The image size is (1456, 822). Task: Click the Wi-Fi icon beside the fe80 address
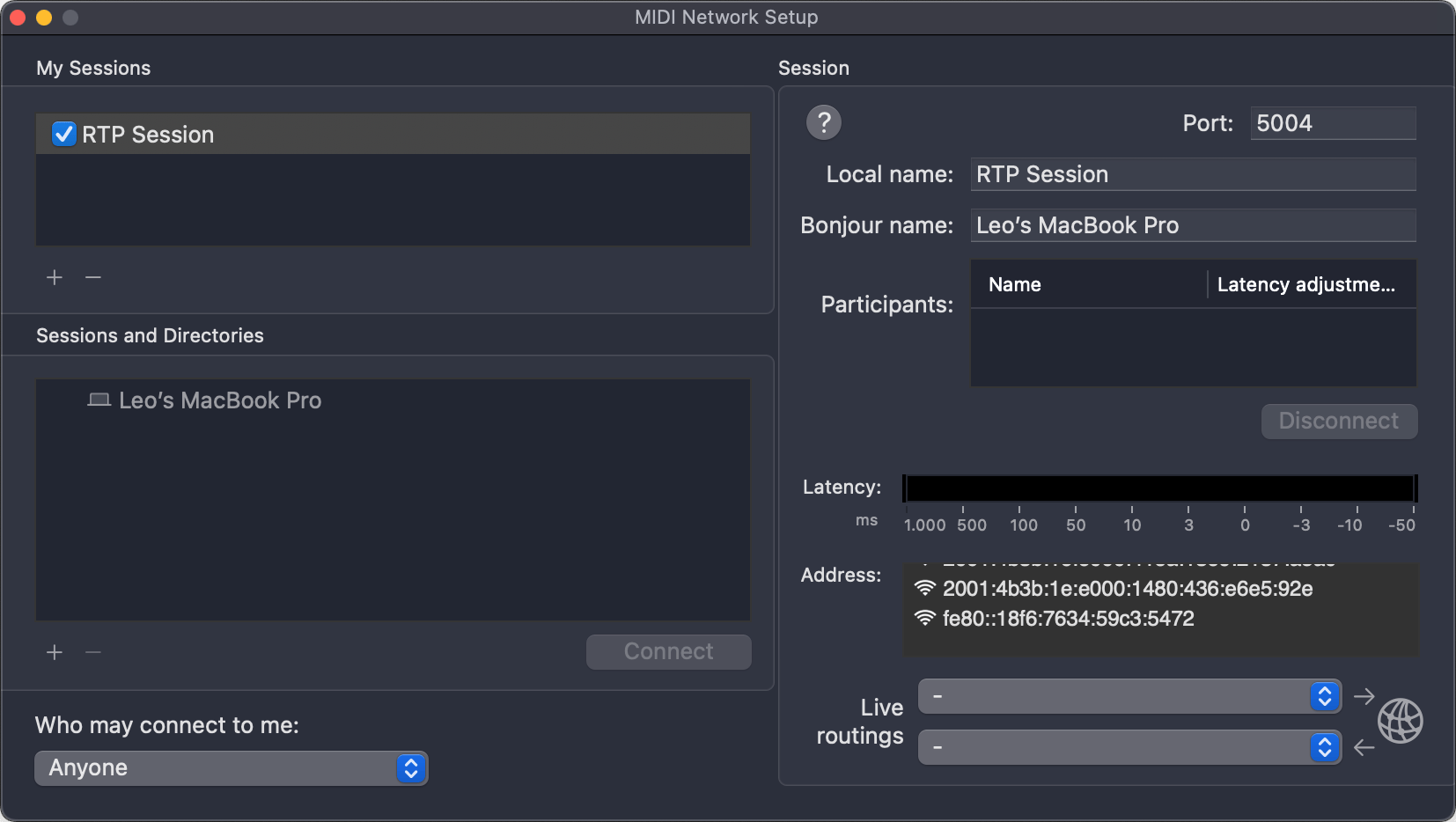click(x=924, y=618)
